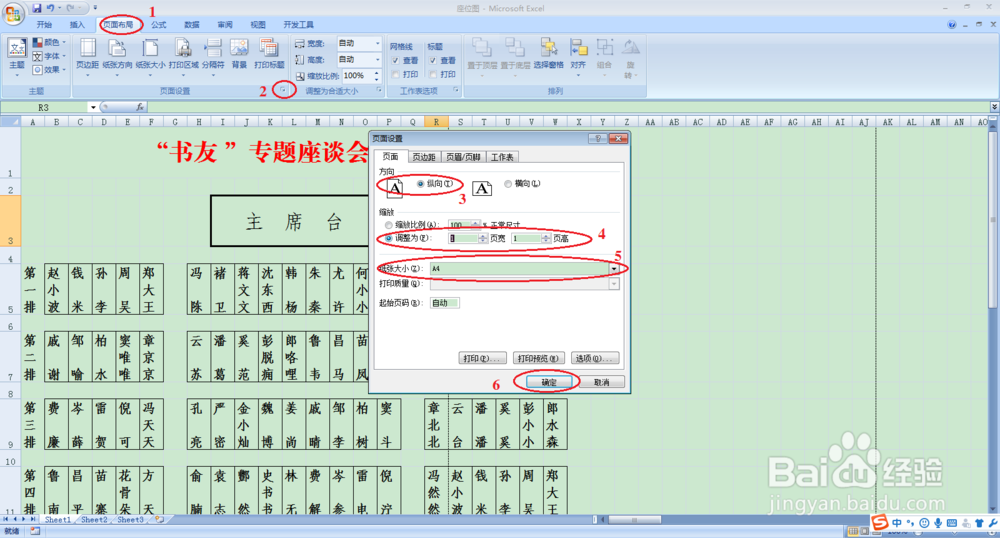Click the horizontal scrollbar thumb
Viewport: 1000px width, 538px height.
[635, 520]
